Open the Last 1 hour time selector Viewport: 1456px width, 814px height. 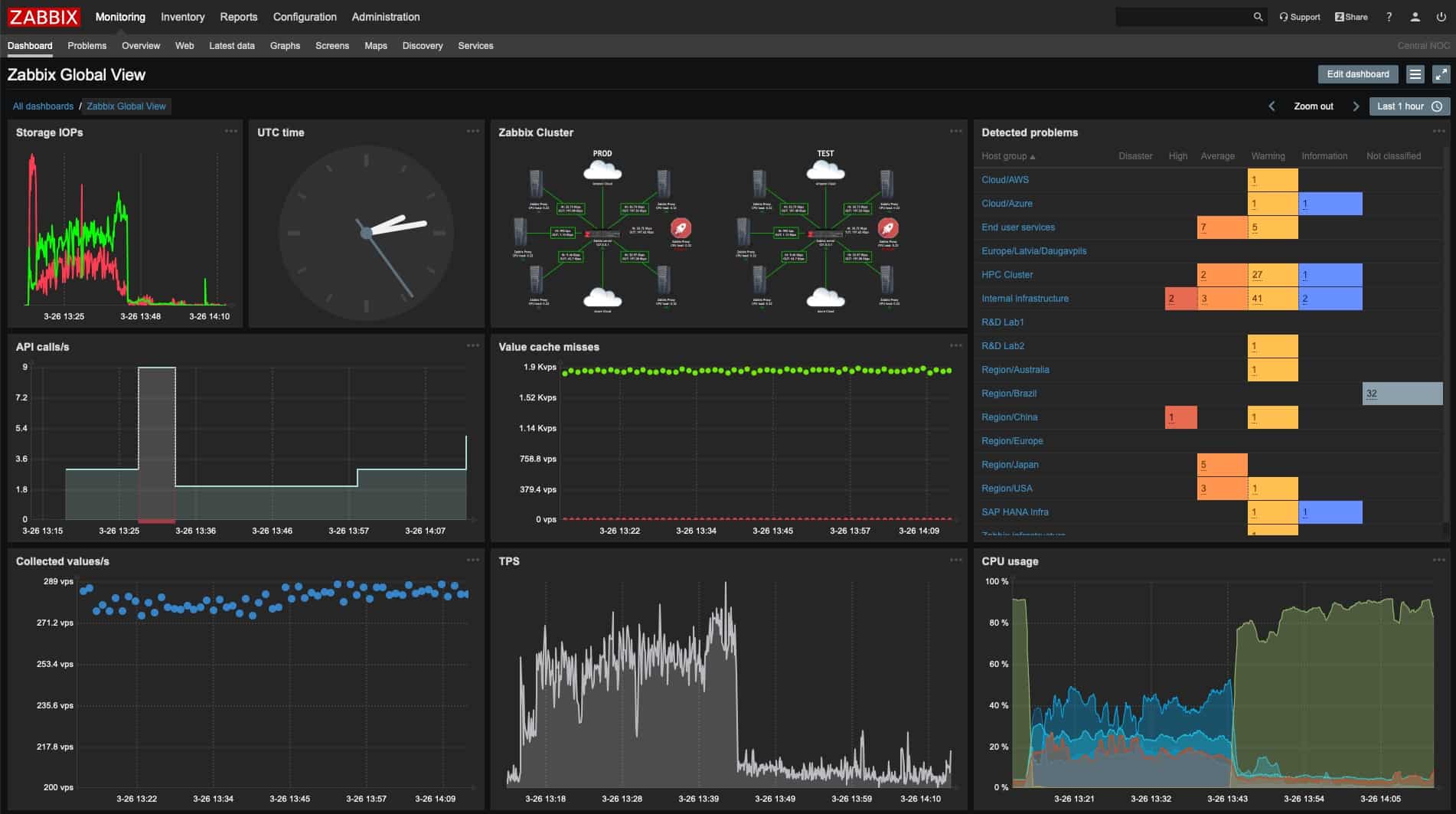(x=1409, y=106)
